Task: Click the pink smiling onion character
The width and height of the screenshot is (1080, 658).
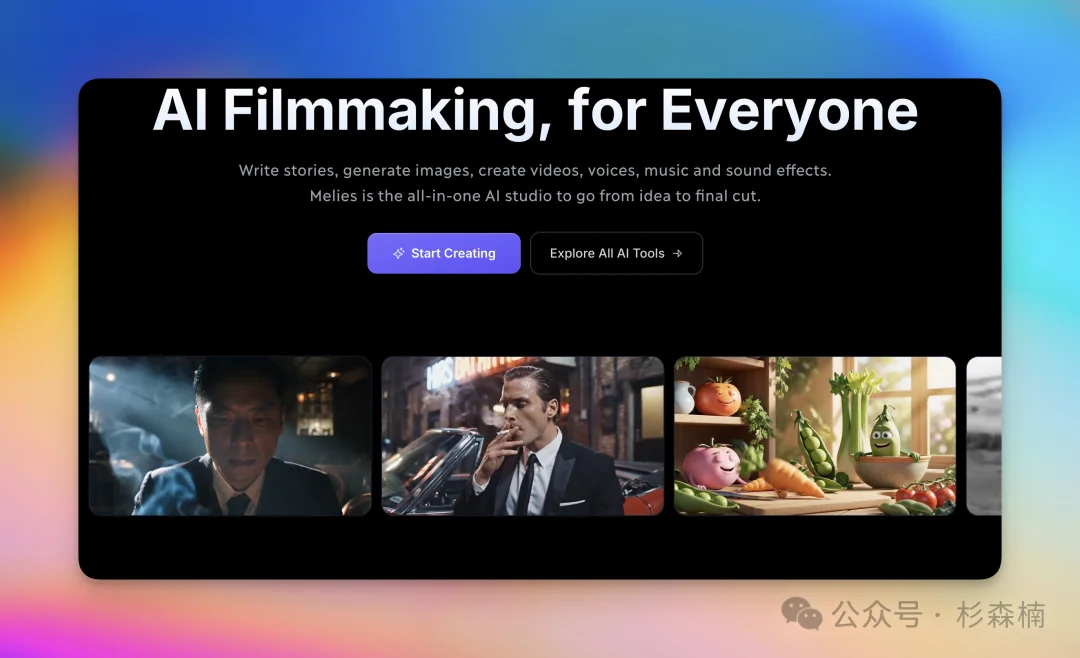Action: pyautogui.click(x=710, y=465)
